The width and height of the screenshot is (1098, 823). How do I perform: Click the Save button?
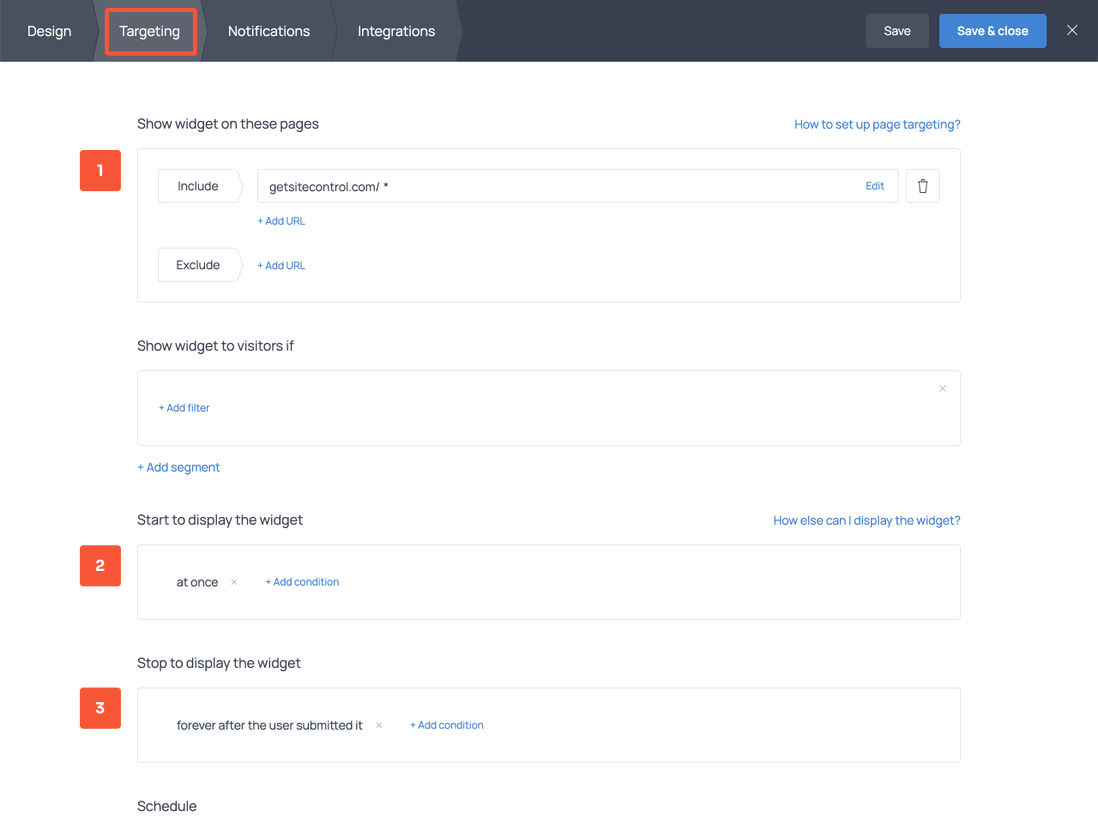(x=897, y=31)
